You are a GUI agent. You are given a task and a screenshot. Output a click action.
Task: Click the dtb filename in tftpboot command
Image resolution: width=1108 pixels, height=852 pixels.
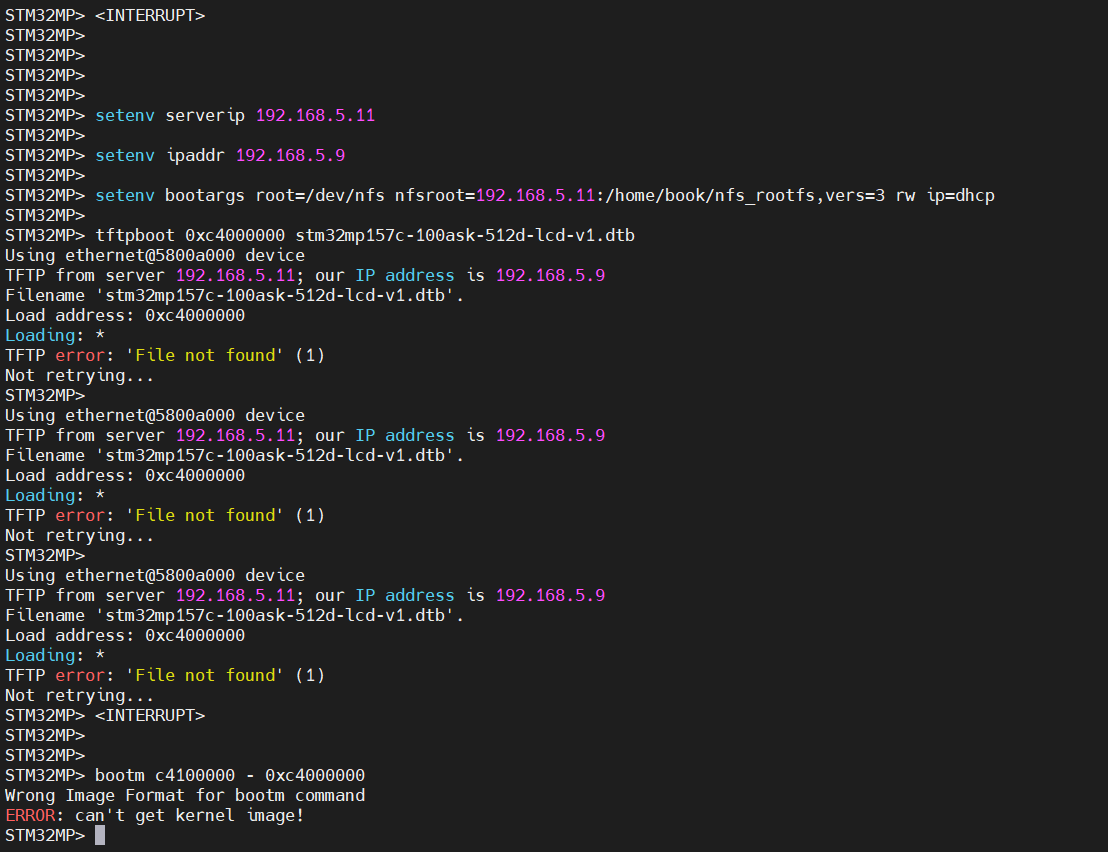[465, 235]
